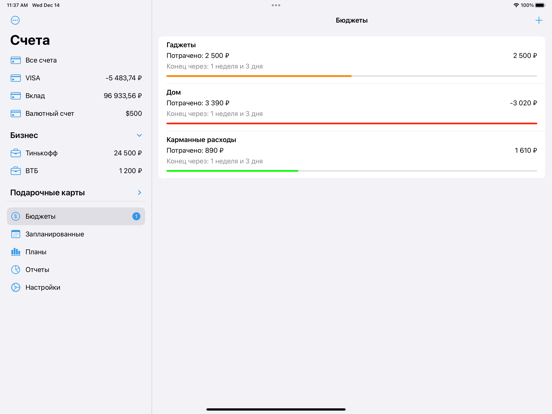Open the Гаджеты budget entry
The image size is (552, 414).
point(352,60)
